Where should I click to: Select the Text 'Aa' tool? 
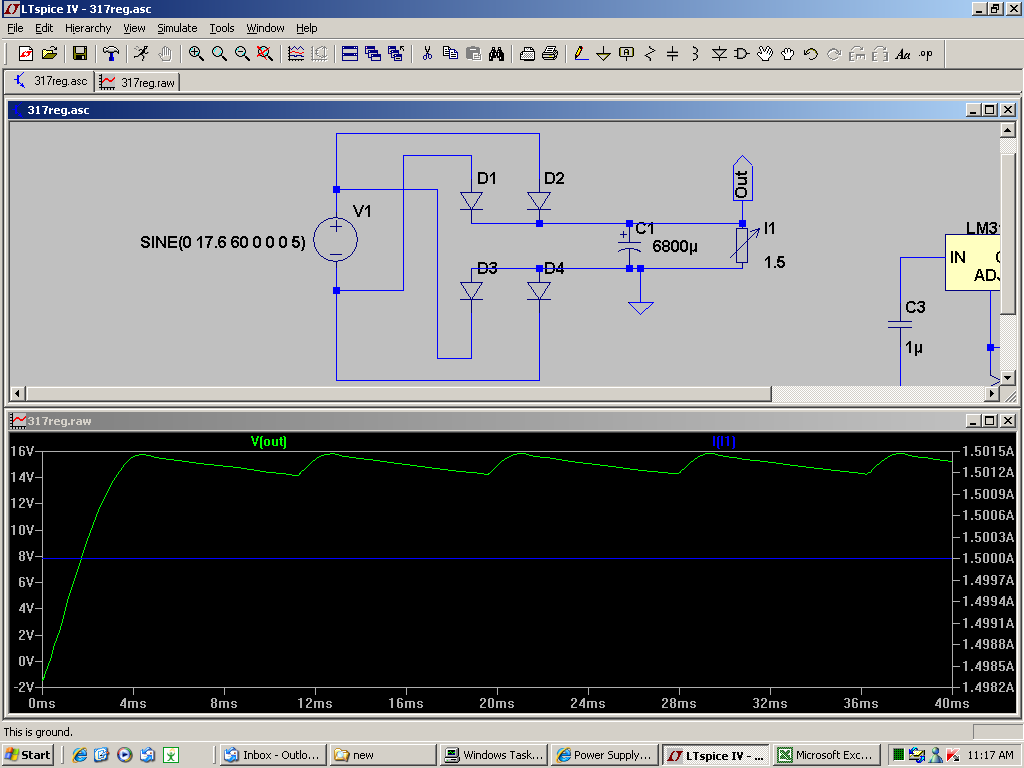(x=903, y=54)
